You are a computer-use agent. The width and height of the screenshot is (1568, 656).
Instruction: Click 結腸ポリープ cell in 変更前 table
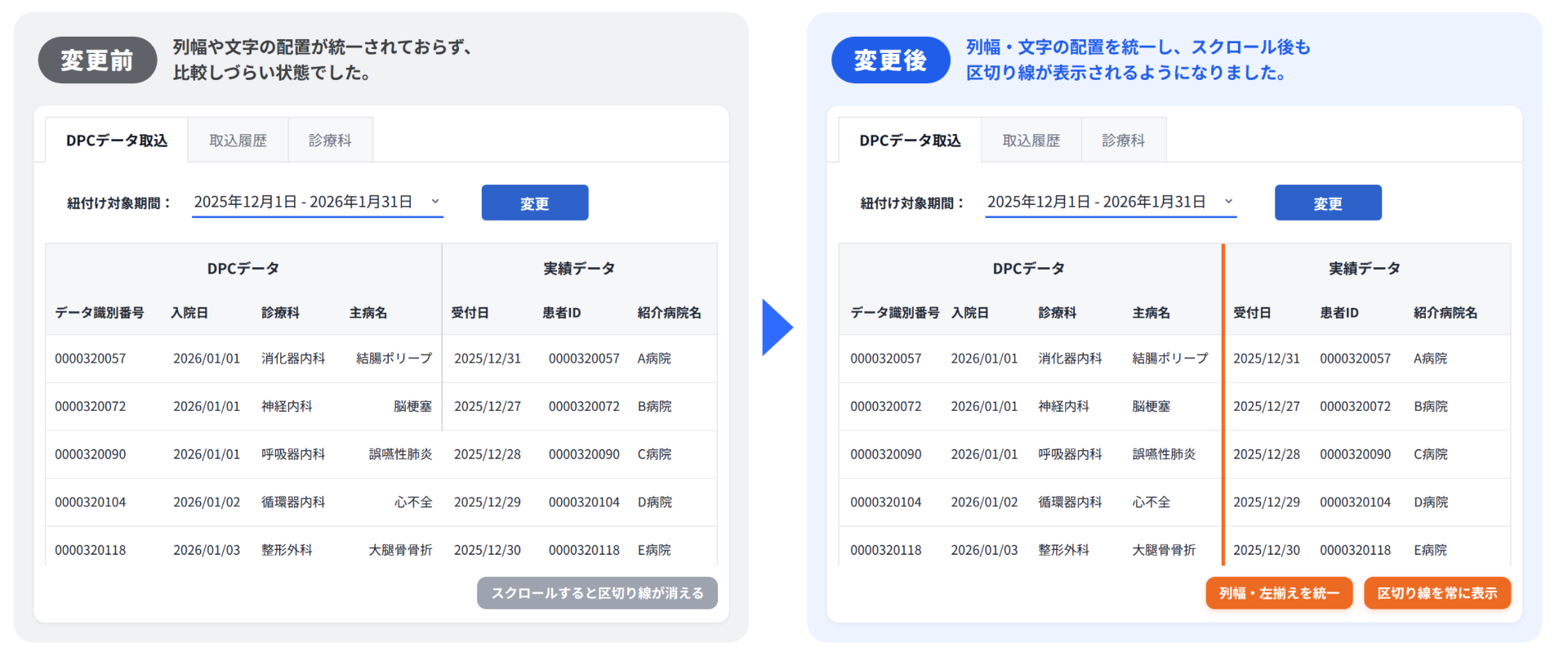(394, 359)
